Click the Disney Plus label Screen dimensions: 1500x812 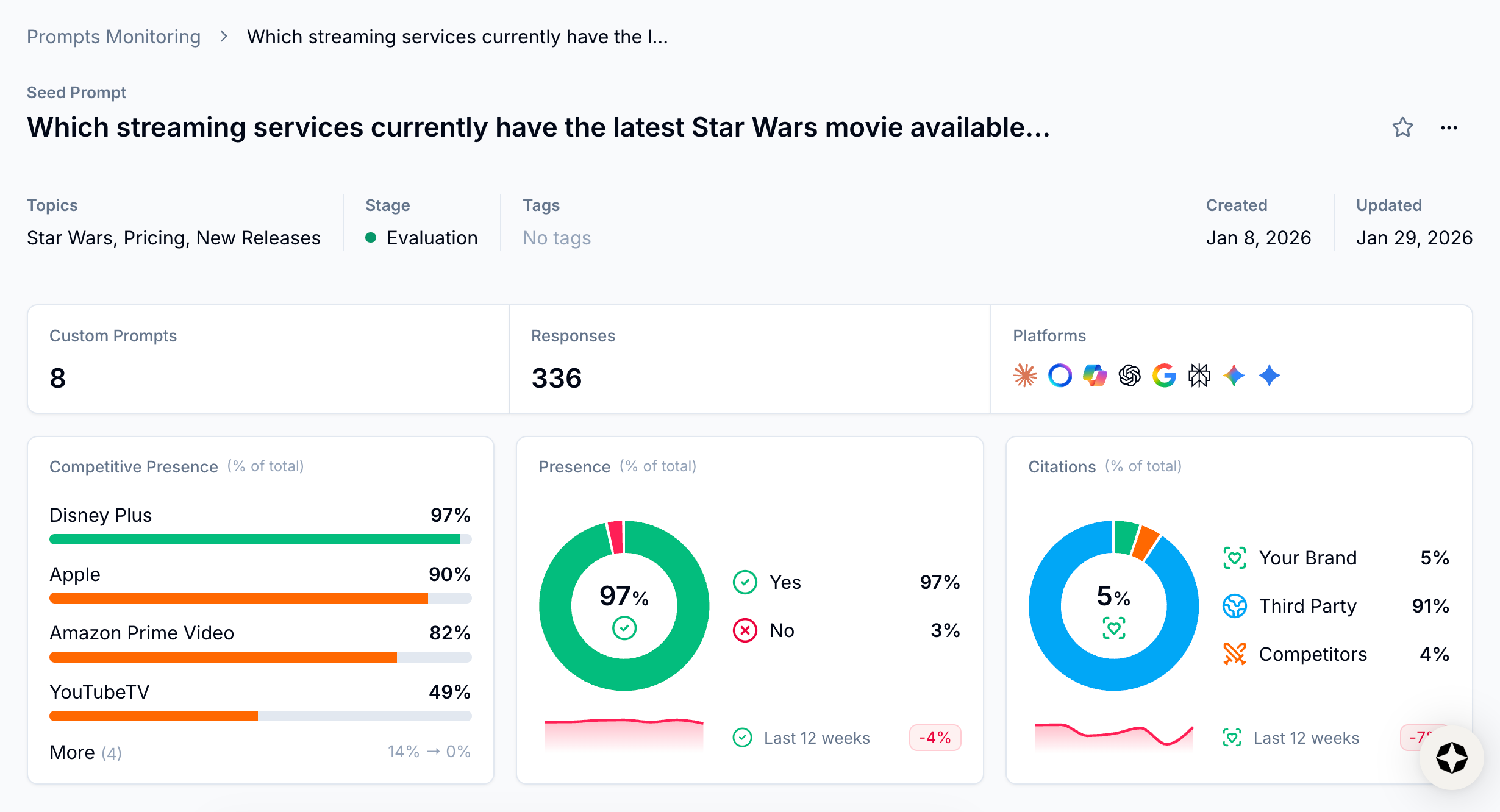(x=101, y=515)
